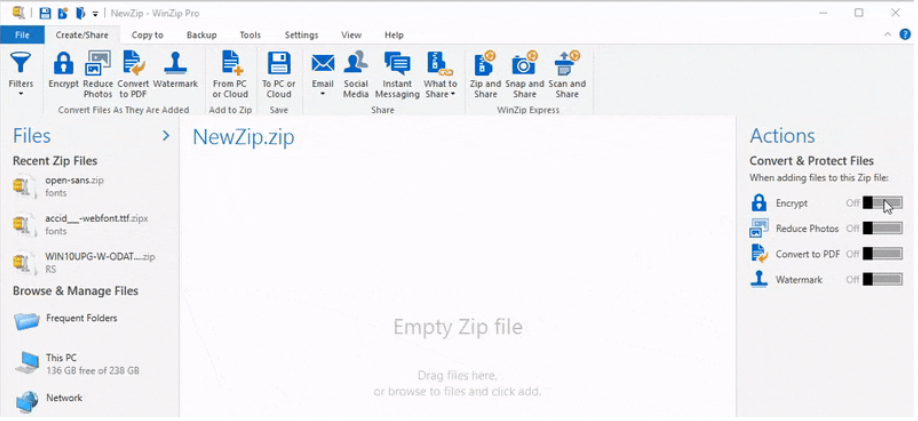Open the Help tab

[x=394, y=35]
